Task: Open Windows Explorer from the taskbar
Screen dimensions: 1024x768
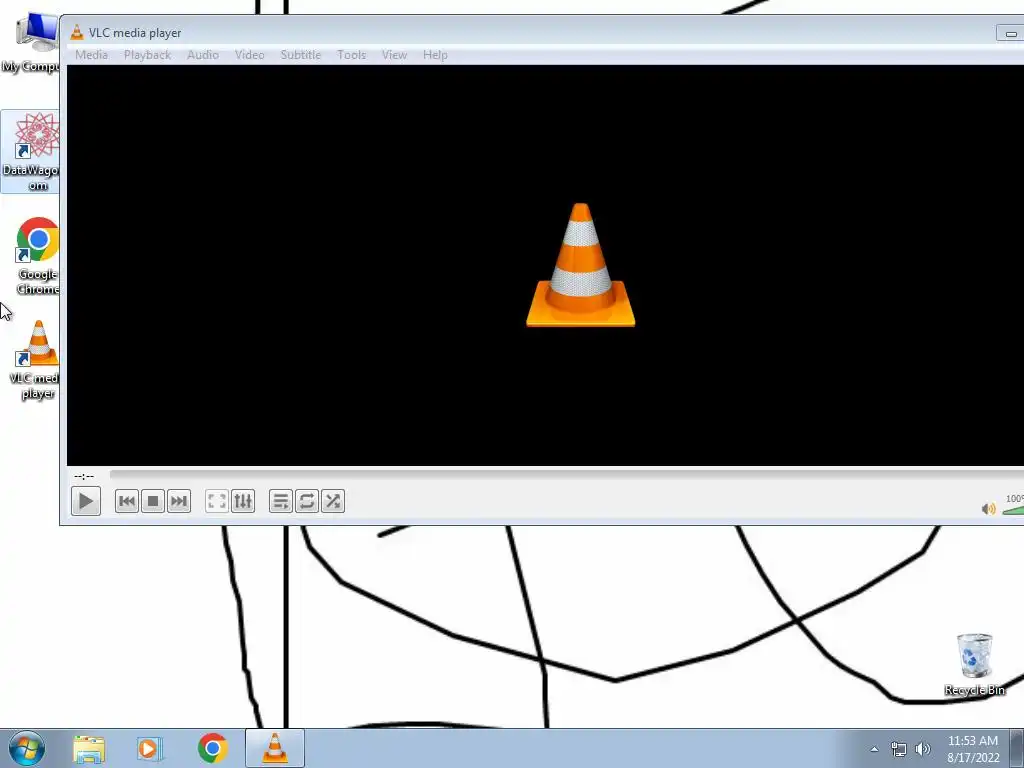Action: (x=89, y=748)
